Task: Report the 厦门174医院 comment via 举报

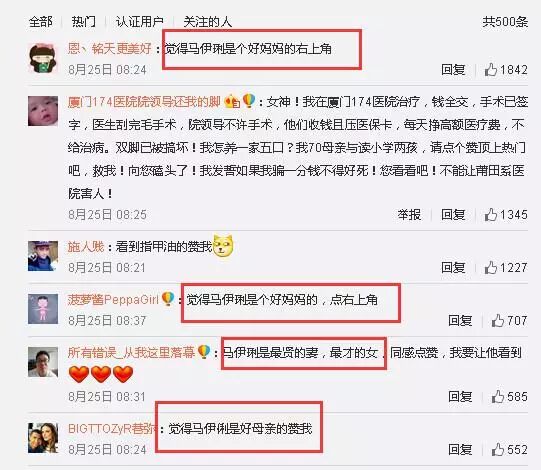Action: coord(409,215)
